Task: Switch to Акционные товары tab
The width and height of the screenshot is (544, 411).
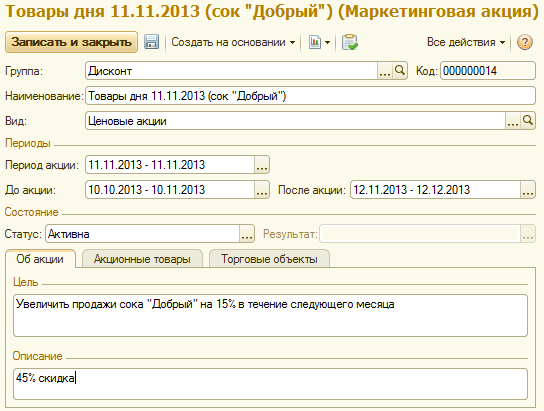Action: coord(142,259)
